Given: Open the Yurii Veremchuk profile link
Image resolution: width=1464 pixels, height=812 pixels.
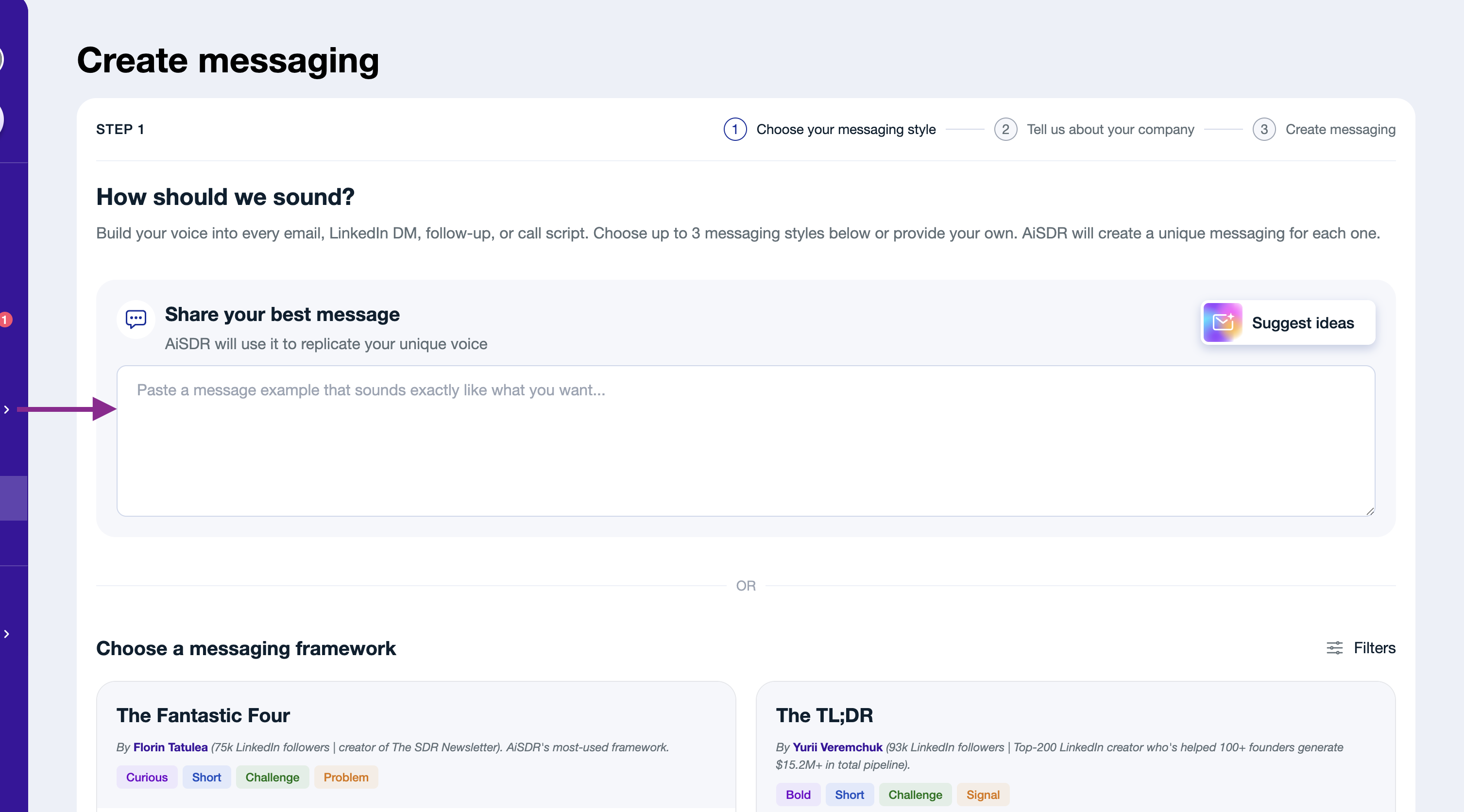Looking at the screenshot, I should click(x=837, y=747).
